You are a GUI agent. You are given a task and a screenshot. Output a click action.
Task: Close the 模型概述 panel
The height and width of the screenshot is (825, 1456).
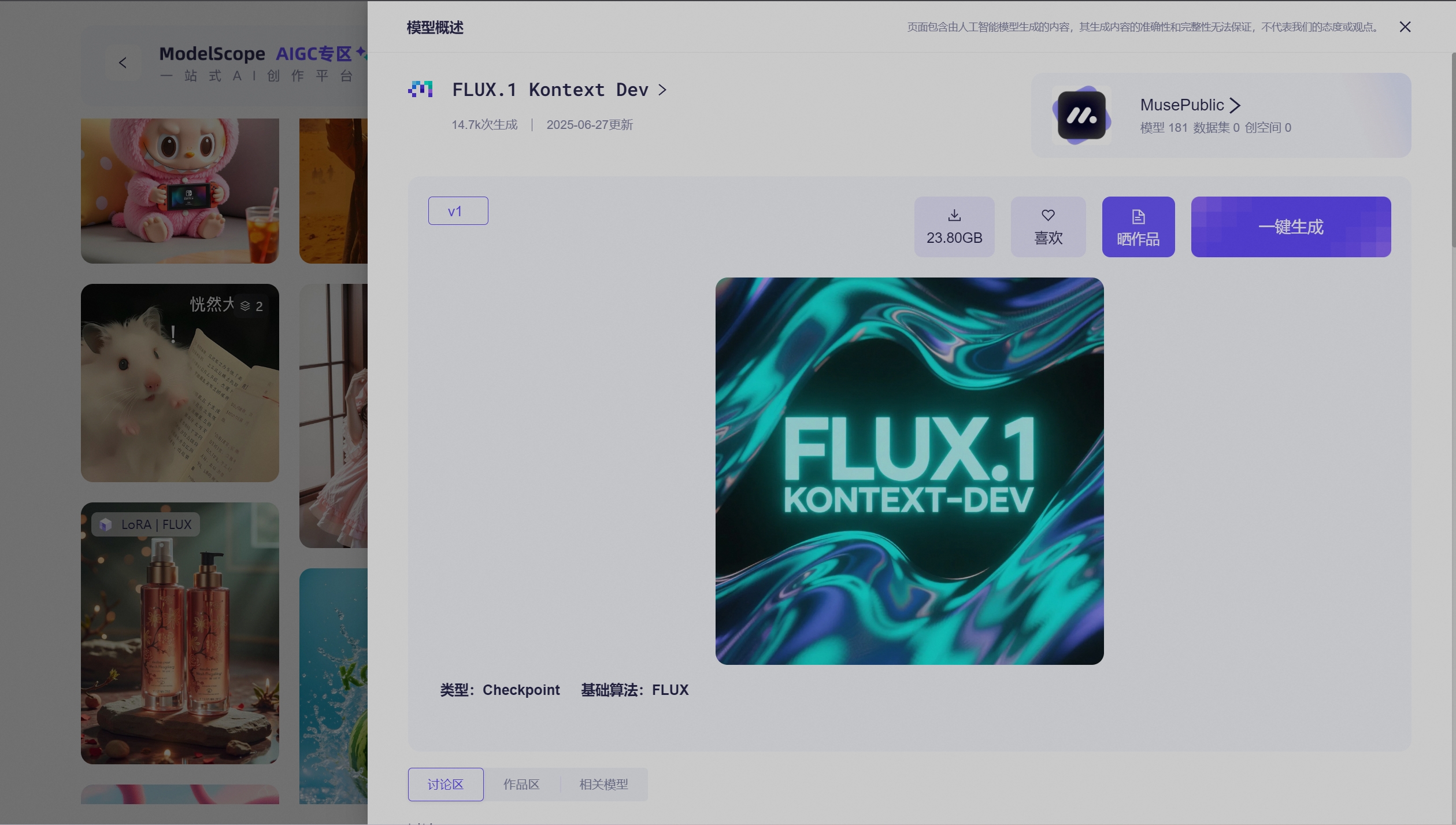click(1405, 27)
